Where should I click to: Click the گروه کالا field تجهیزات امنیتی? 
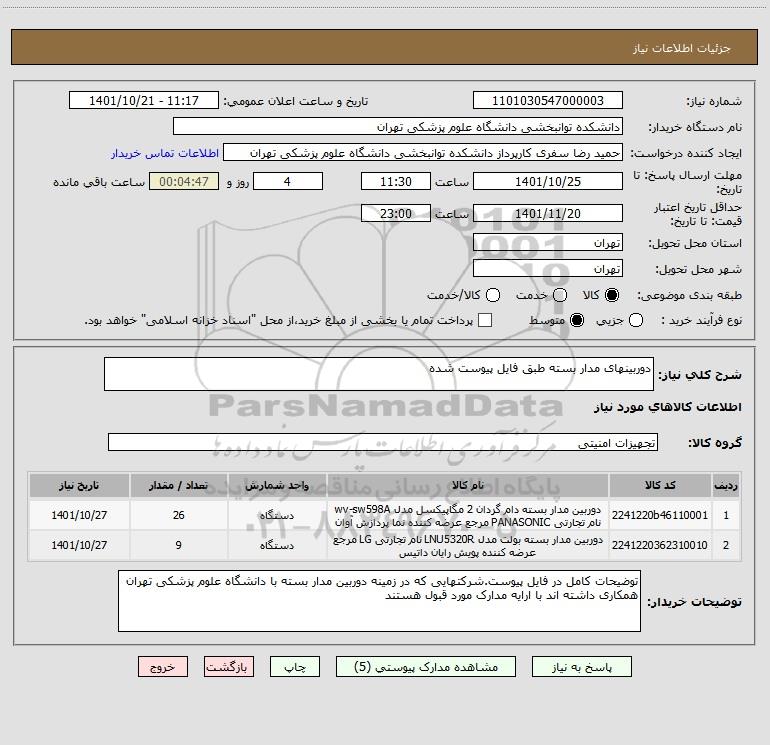point(383,442)
